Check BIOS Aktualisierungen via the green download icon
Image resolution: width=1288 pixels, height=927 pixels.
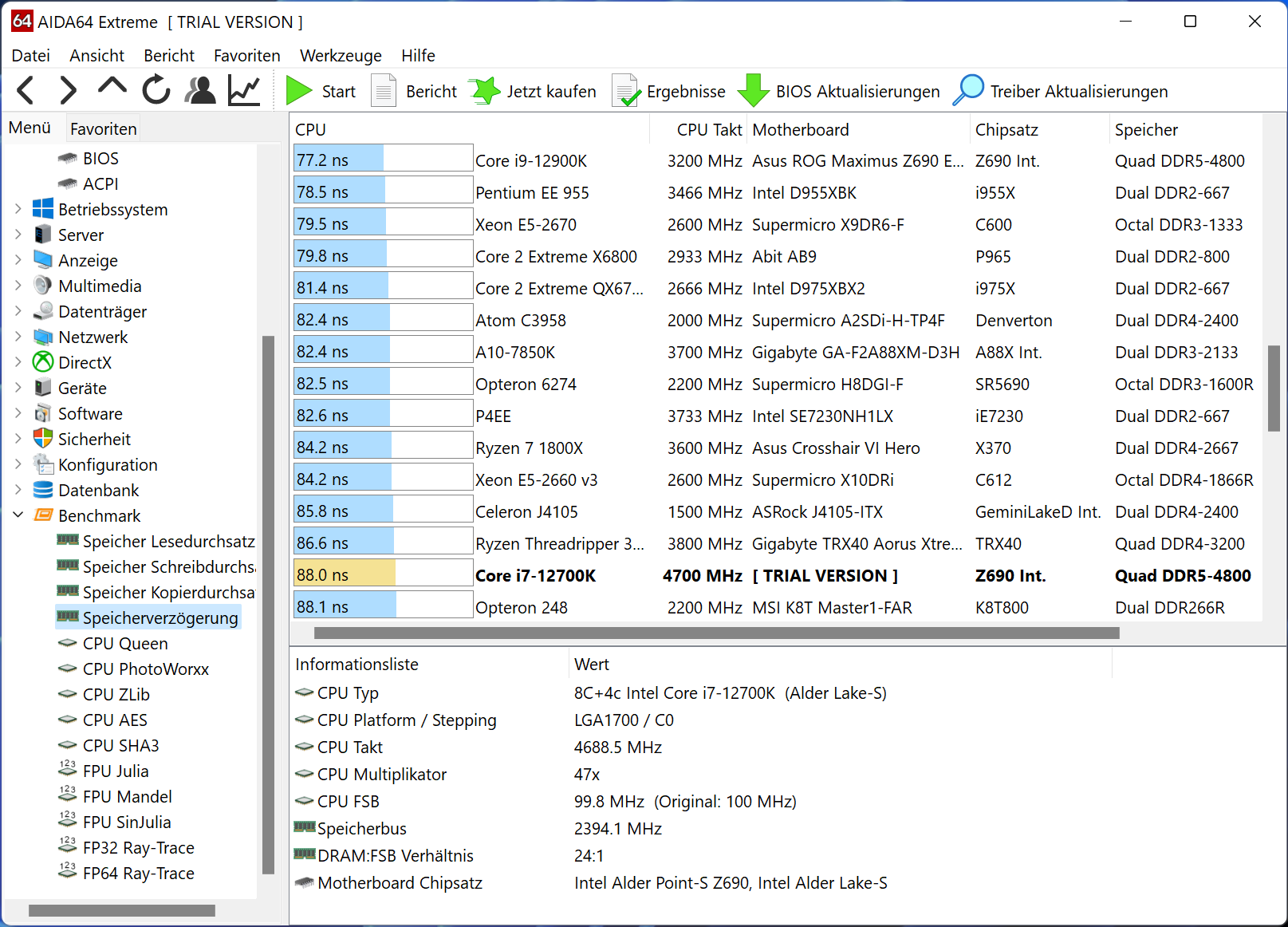click(753, 90)
